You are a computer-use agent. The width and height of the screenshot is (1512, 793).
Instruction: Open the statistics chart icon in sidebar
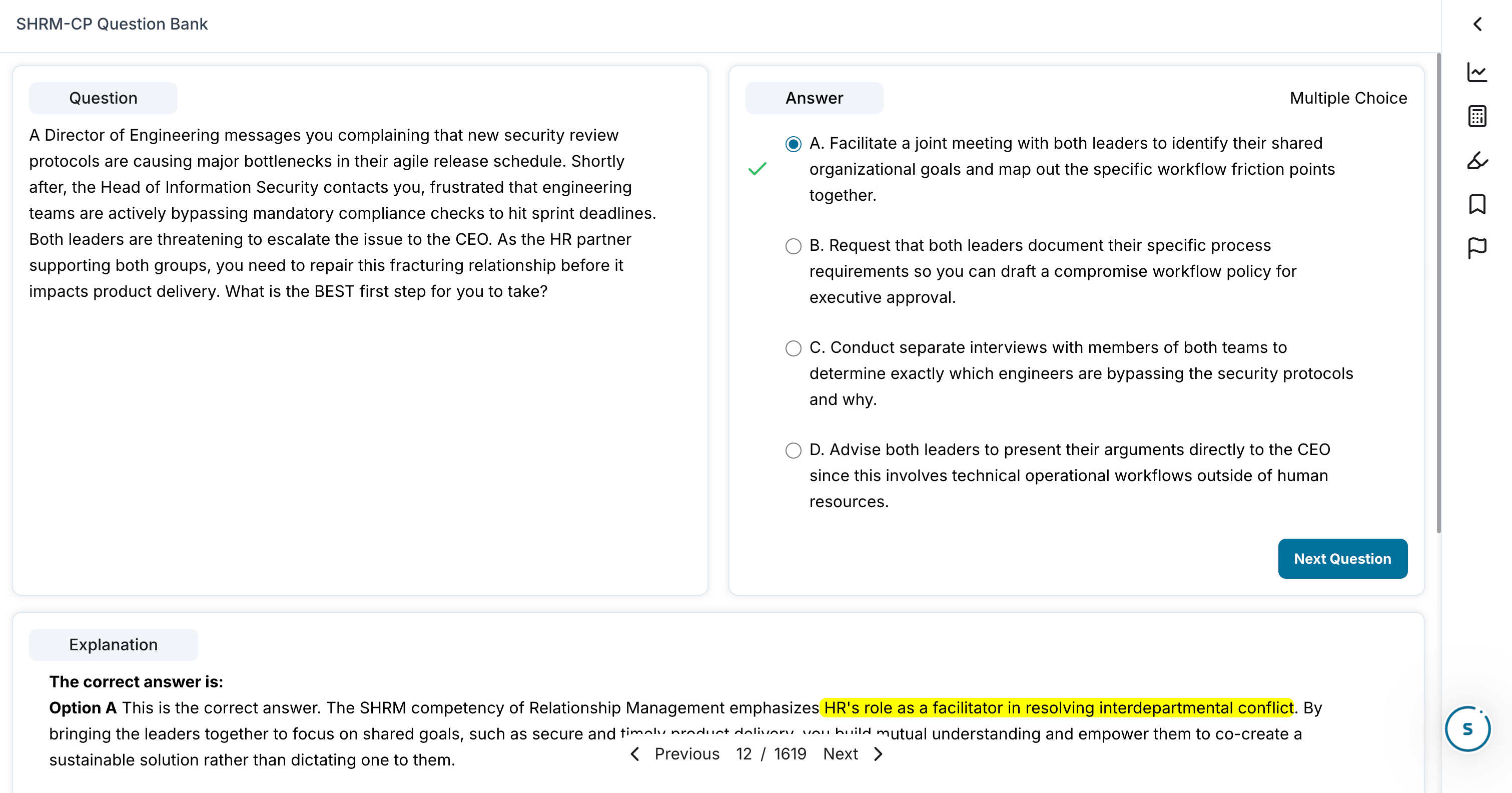pos(1478,71)
